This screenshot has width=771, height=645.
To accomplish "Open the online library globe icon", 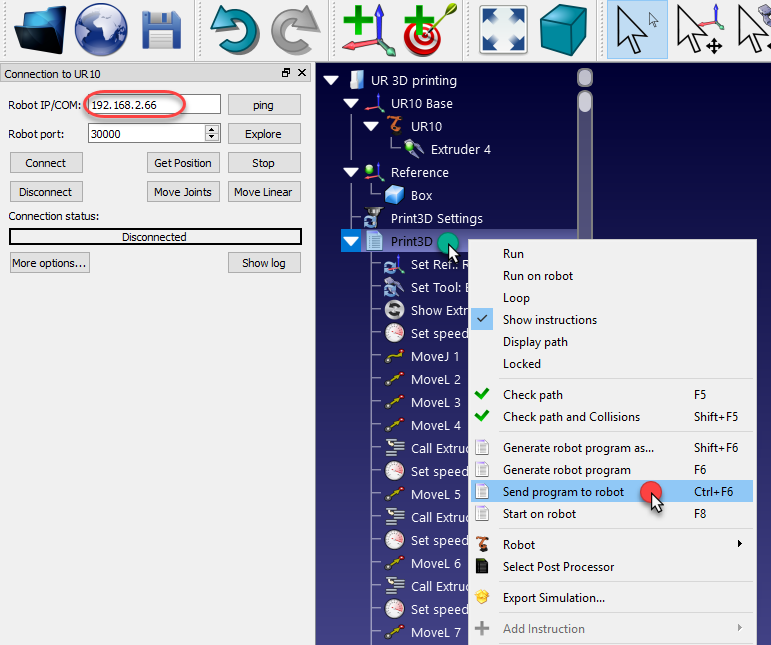I will tap(101, 29).
